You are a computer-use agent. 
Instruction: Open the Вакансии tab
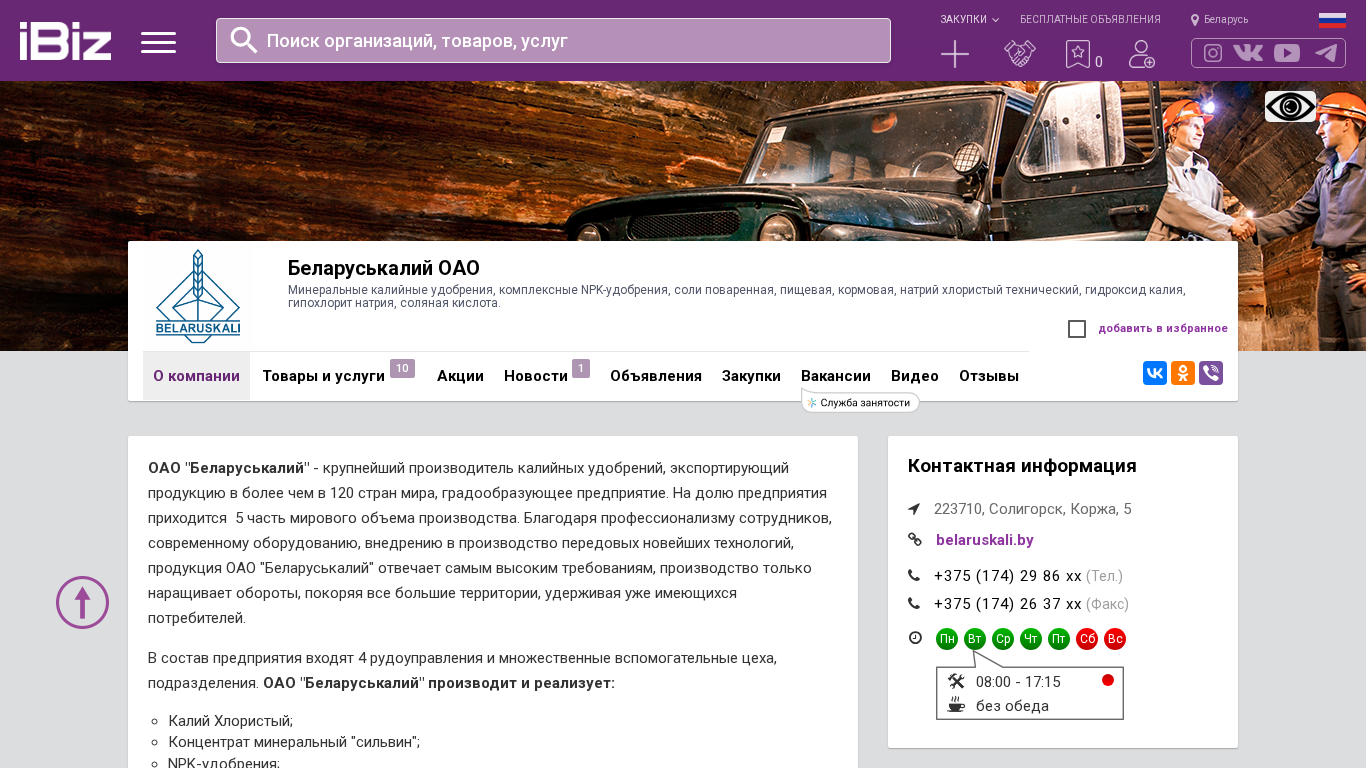pyautogui.click(x=836, y=376)
